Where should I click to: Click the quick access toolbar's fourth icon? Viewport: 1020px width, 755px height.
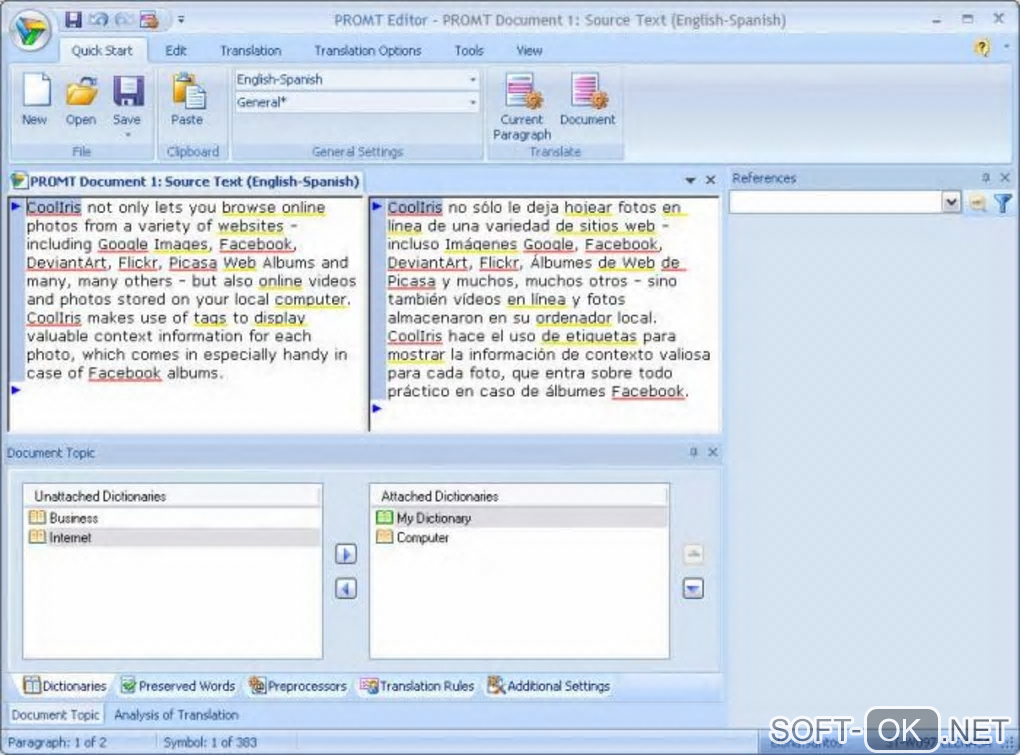(x=149, y=20)
